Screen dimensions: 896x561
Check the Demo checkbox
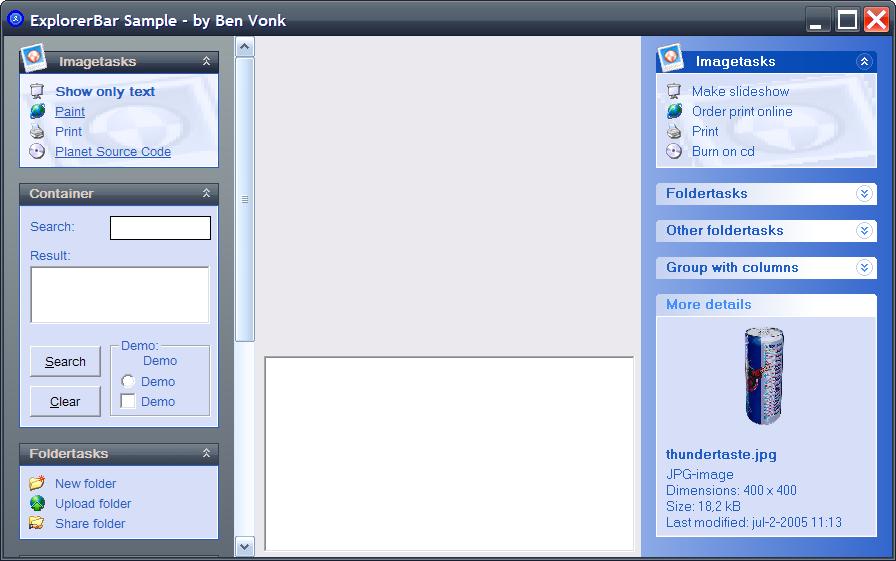point(128,402)
